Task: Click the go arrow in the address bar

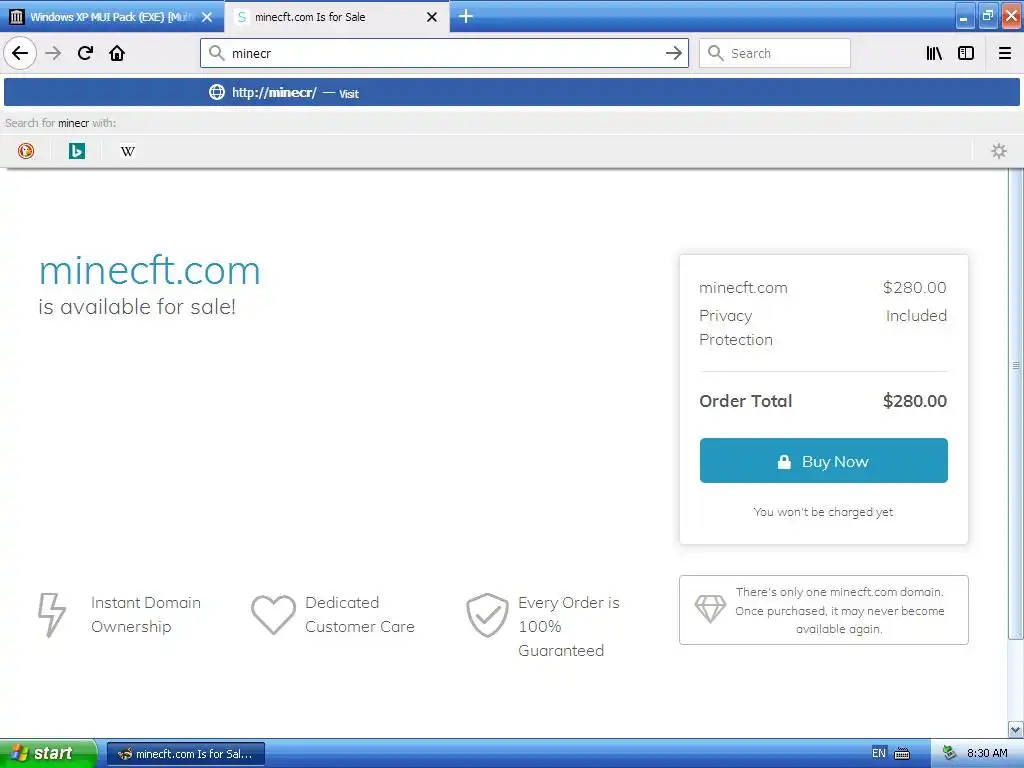Action: pos(673,53)
